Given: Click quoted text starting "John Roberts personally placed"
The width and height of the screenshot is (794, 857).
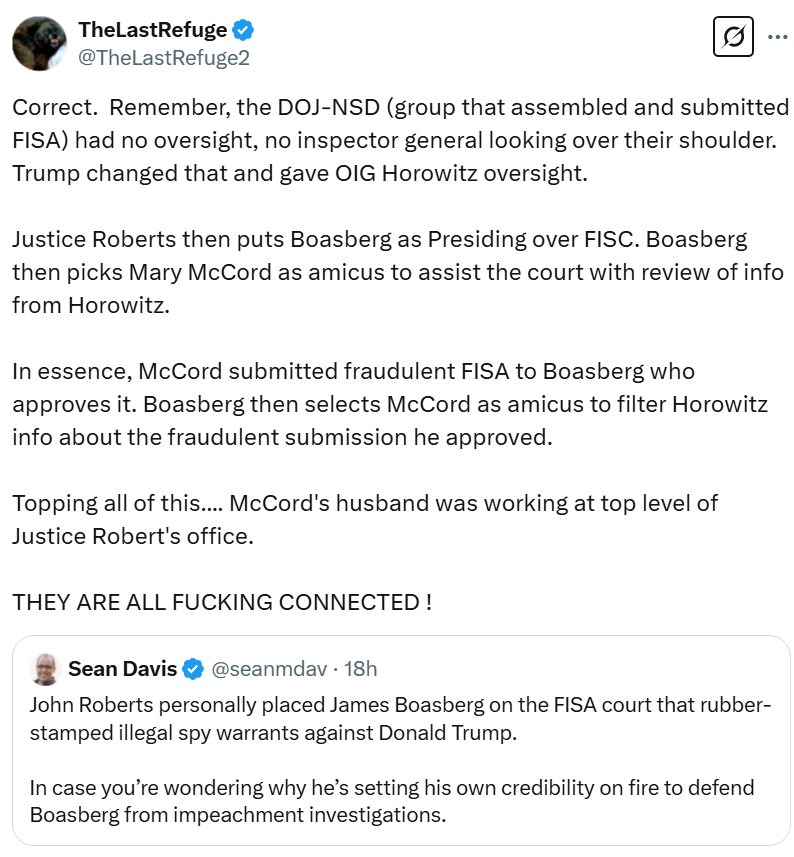Looking at the screenshot, I should [x=400, y=720].
